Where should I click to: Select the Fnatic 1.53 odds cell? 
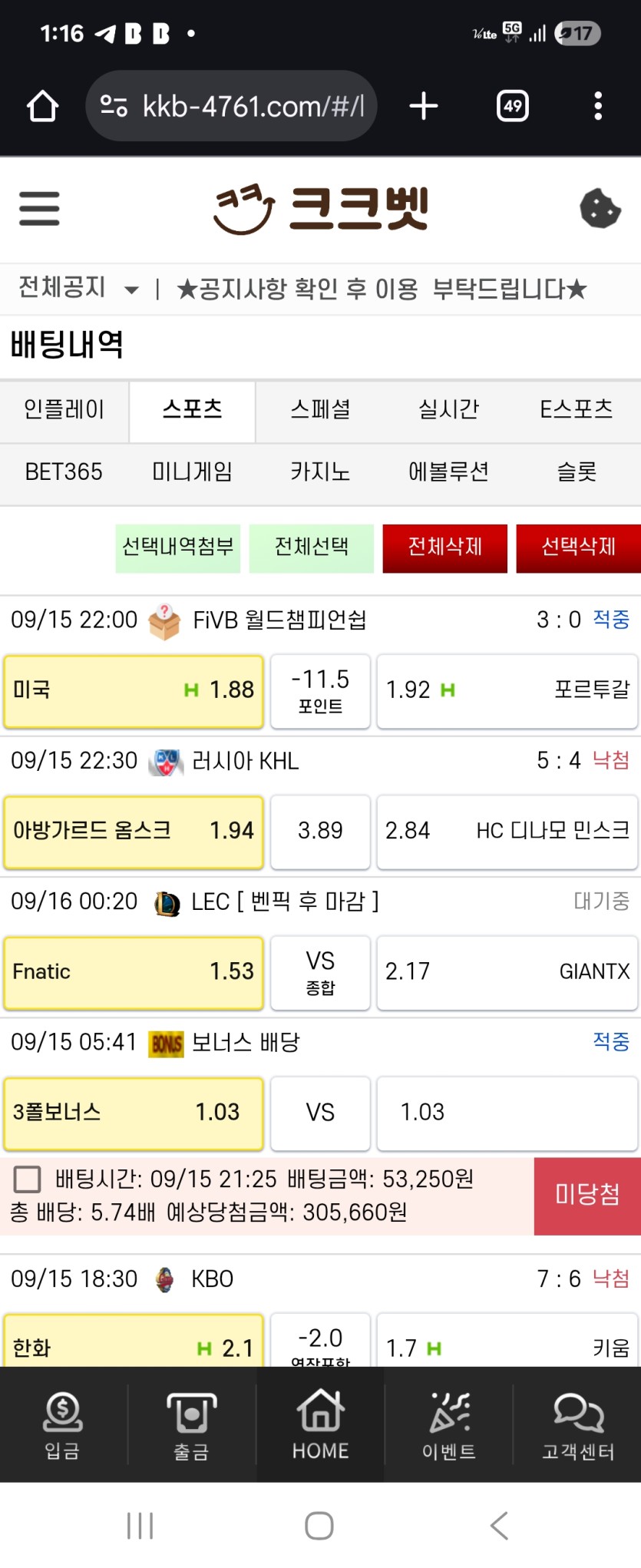click(x=134, y=972)
